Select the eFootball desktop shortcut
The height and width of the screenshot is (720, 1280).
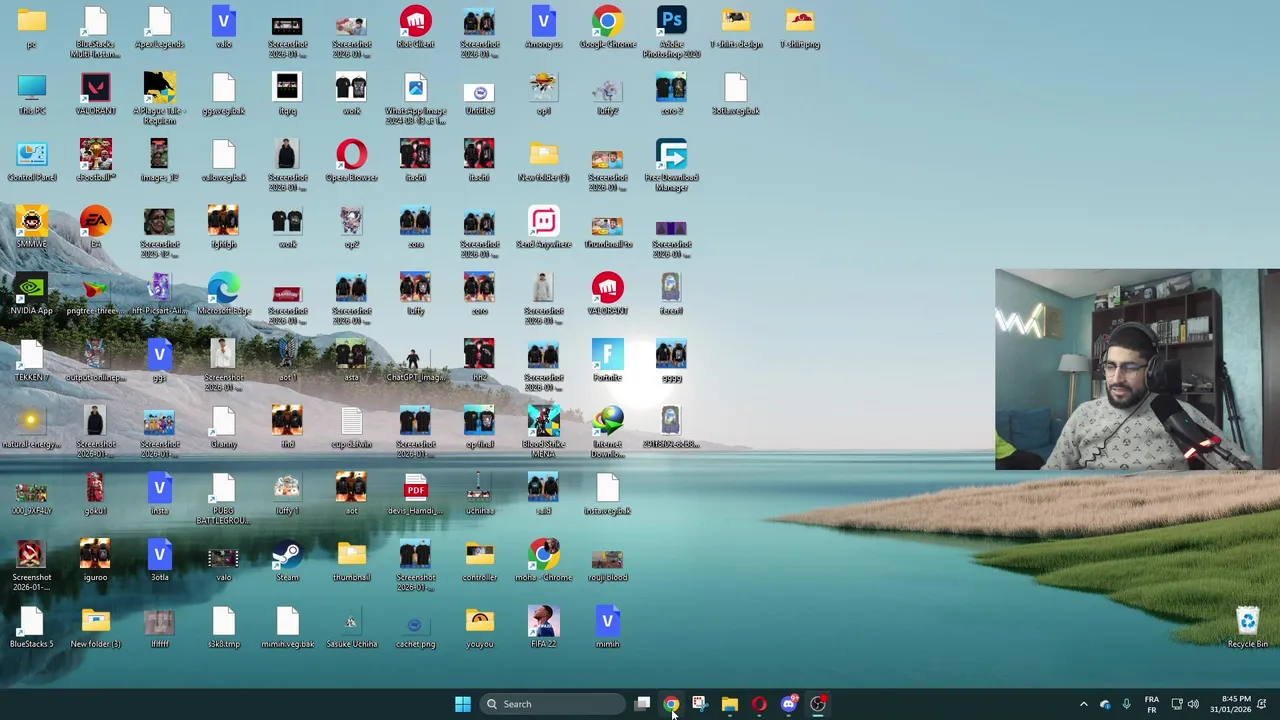pos(95,162)
